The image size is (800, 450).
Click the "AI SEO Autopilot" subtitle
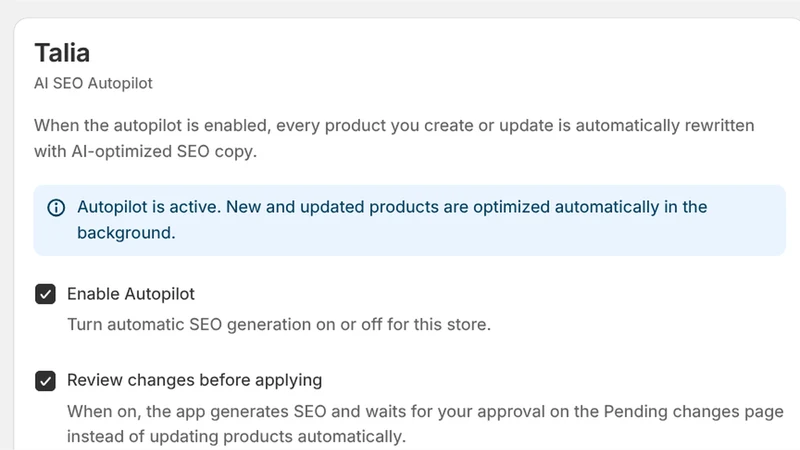click(93, 83)
